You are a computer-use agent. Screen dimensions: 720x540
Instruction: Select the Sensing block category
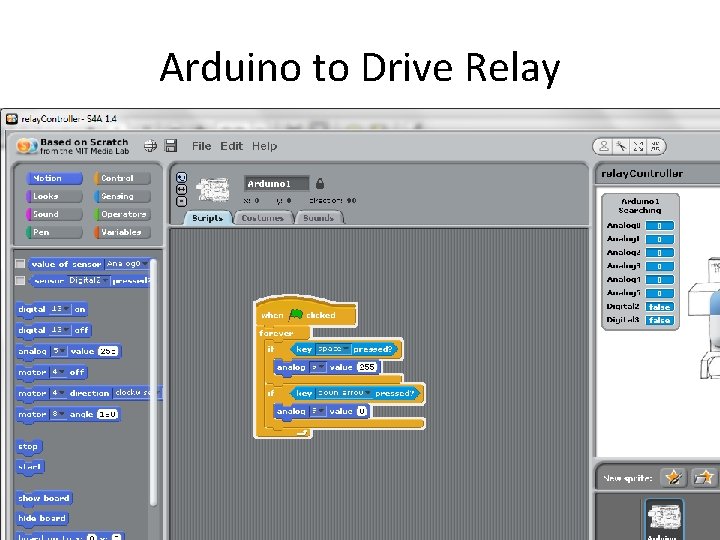(122, 196)
